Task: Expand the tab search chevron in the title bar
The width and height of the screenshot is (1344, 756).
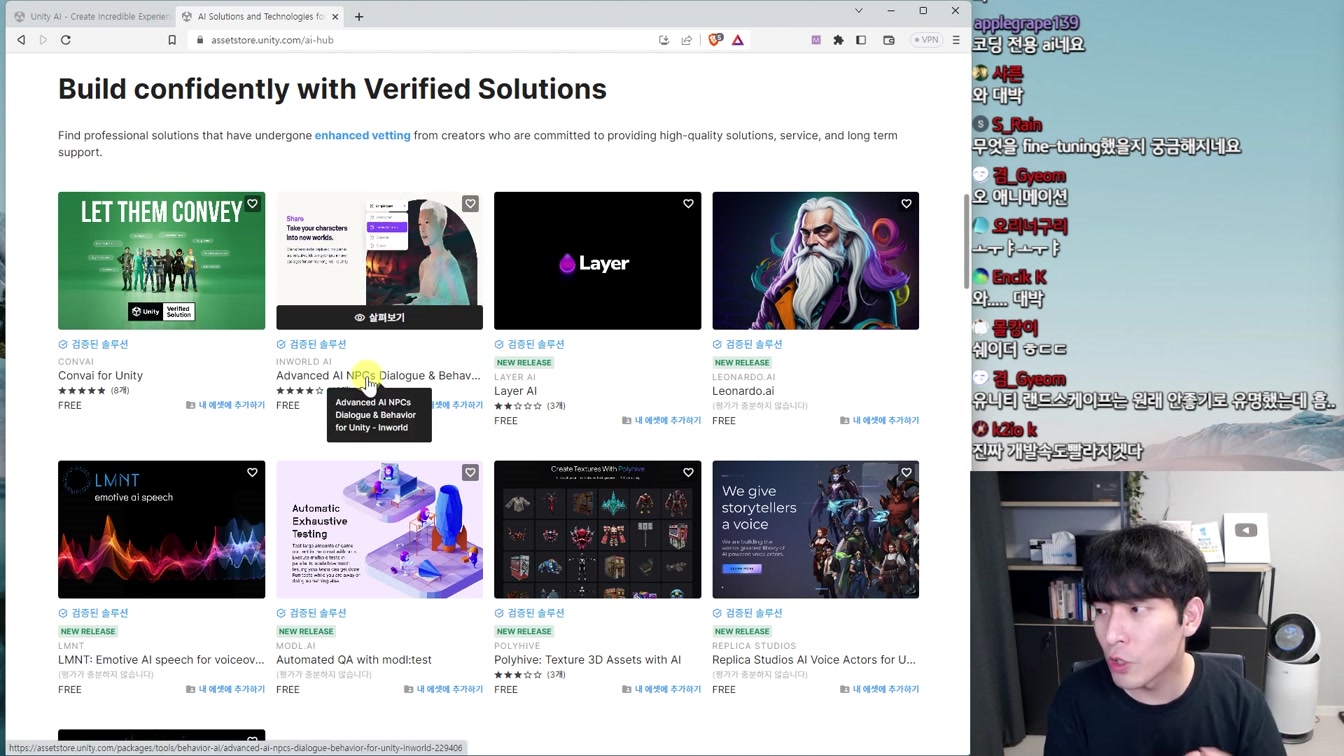Action: [858, 11]
